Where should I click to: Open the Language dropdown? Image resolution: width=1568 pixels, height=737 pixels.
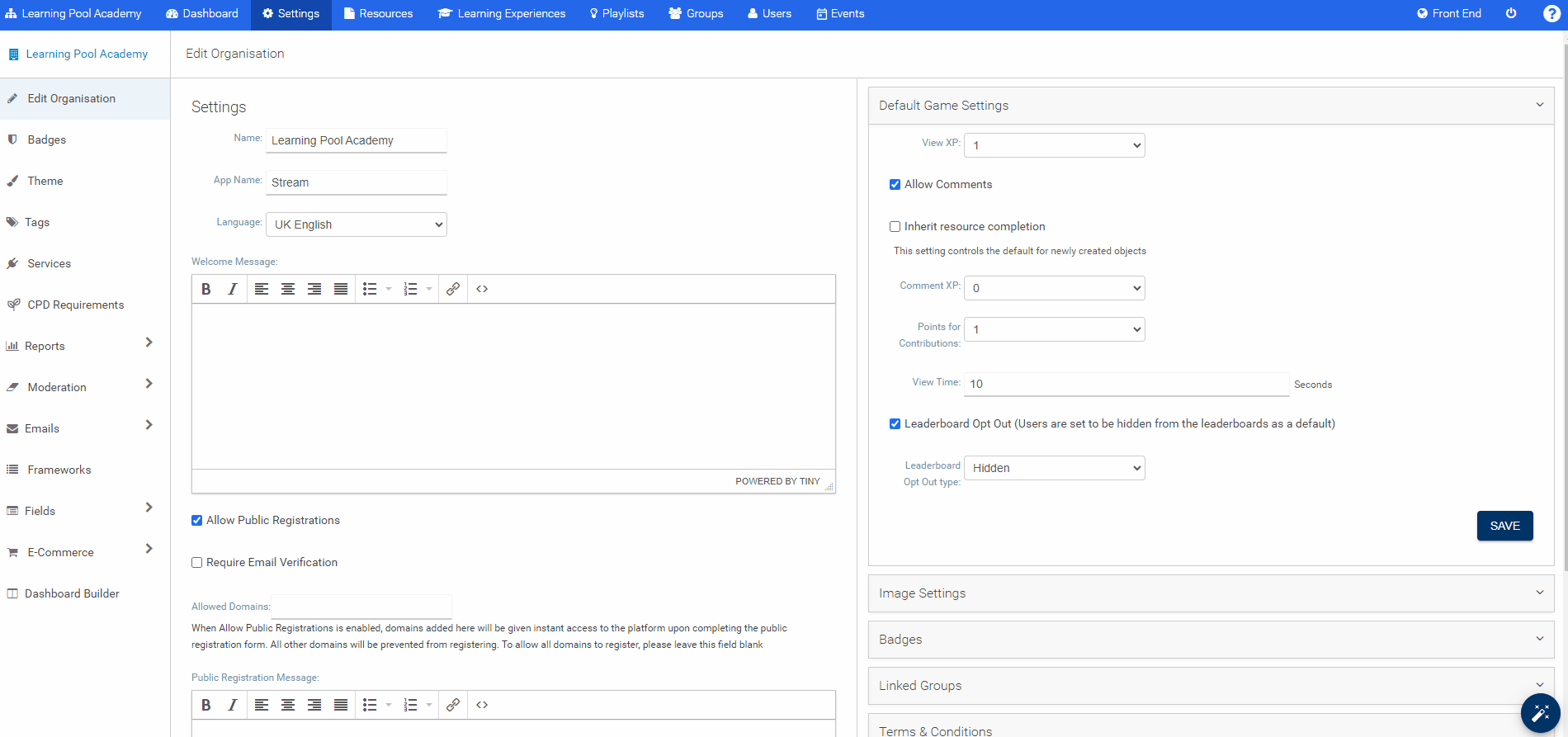pyautogui.click(x=357, y=224)
